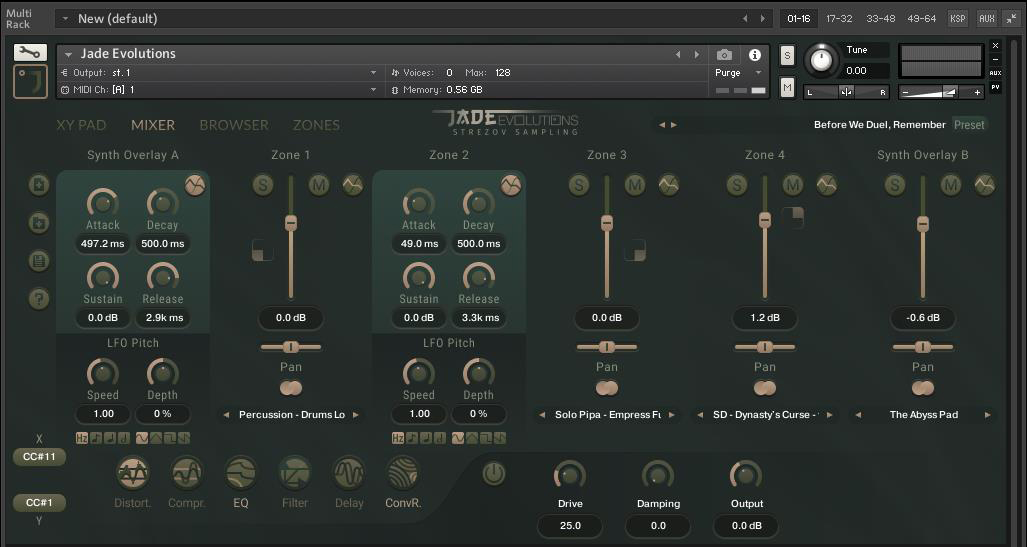This screenshot has width=1027, height=547.
Task: Click the Preset button
Action: pos(969,124)
